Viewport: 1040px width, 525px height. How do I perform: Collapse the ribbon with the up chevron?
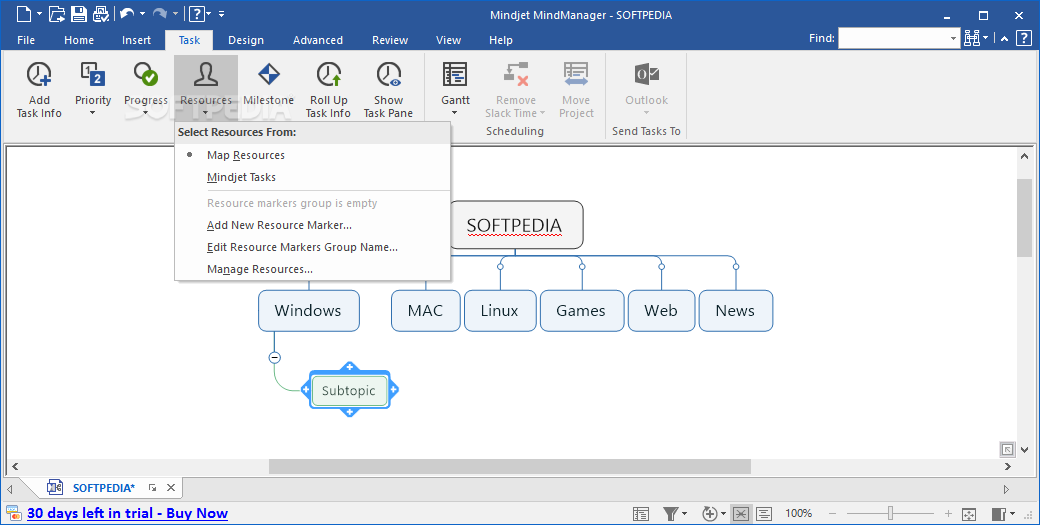tap(1005, 39)
